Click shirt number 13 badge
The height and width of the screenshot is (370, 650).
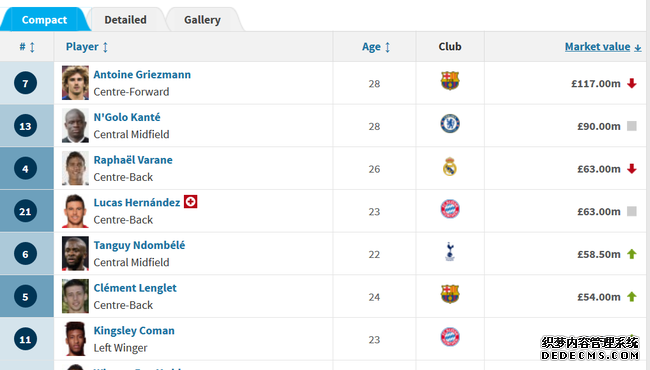[25, 126]
